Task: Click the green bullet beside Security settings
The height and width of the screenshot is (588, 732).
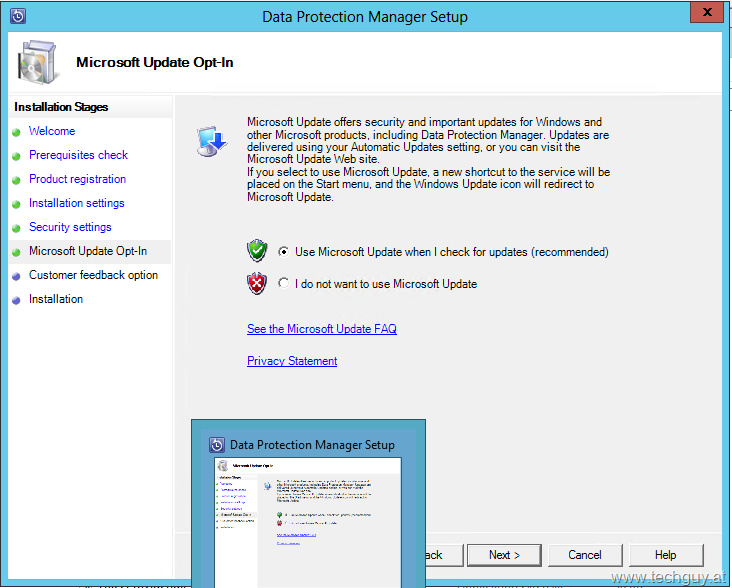Action: tap(16, 228)
